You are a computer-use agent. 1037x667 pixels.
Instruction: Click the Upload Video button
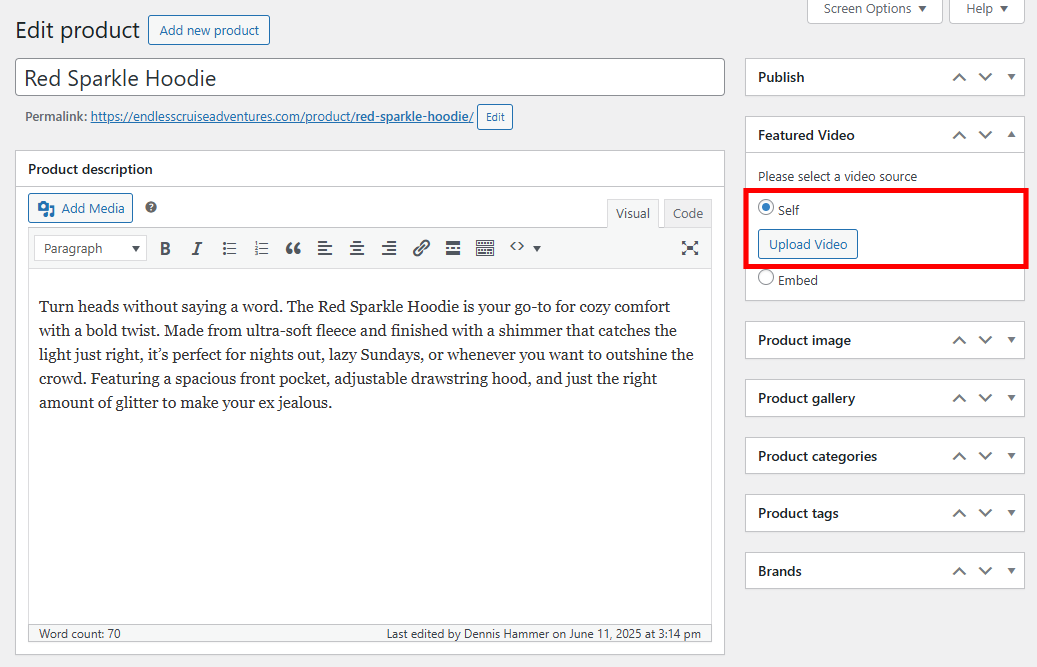[x=807, y=243]
